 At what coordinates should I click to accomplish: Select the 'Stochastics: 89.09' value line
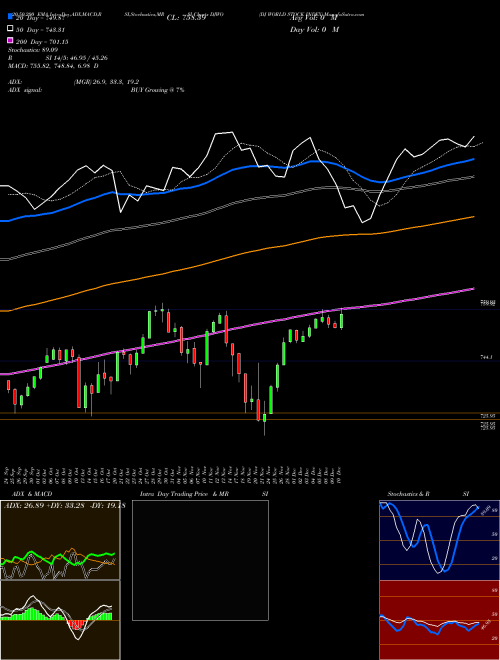[33, 50]
